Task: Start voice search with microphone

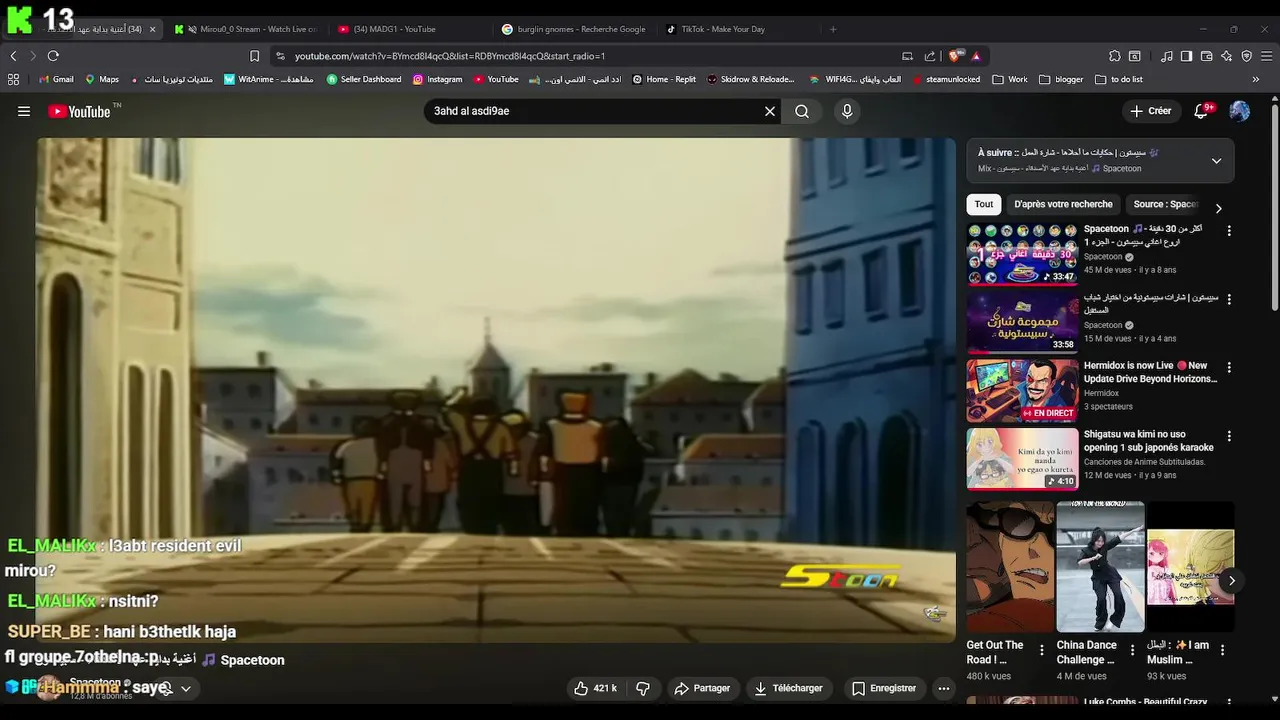Action: (x=847, y=111)
